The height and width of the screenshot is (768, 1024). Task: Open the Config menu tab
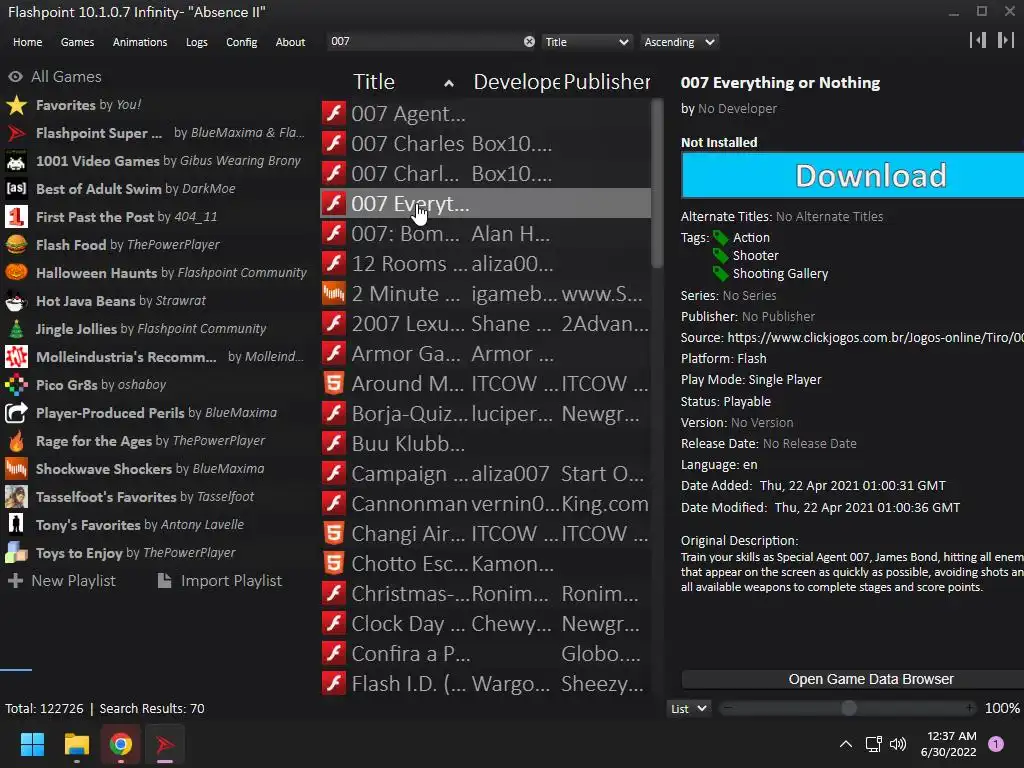(242, 42)
